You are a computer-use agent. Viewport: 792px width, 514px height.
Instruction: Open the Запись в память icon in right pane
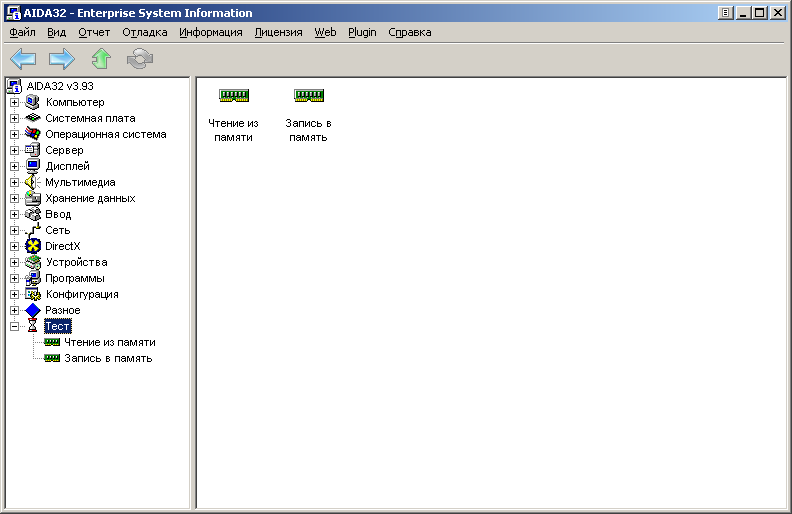click(309, 95)
